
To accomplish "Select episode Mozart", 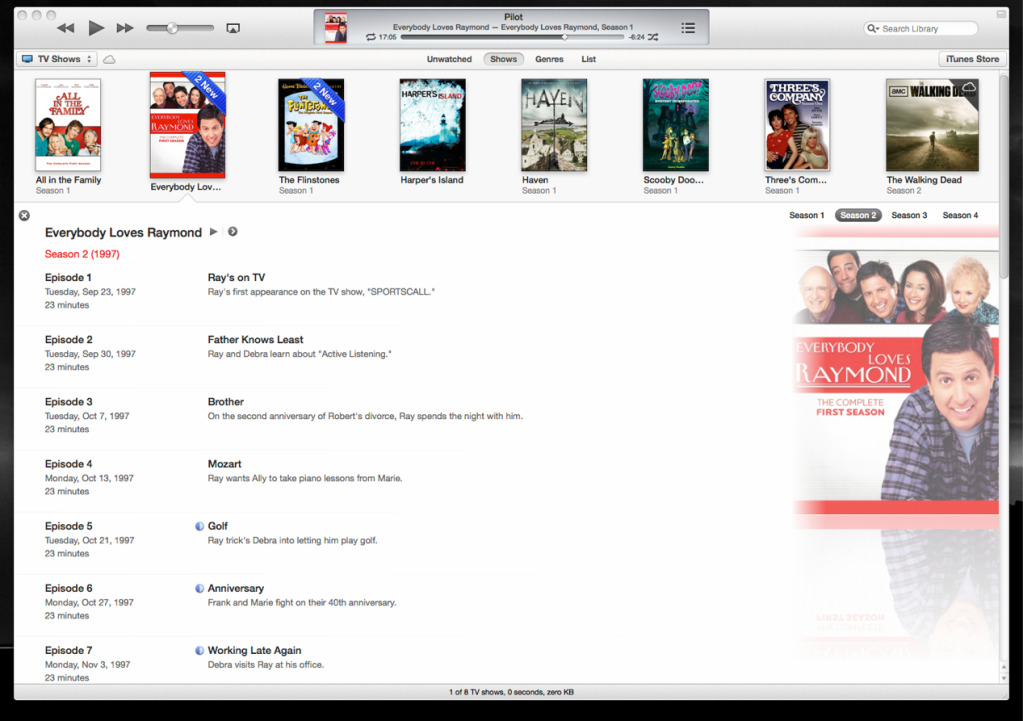I will [x=224, y=464].
